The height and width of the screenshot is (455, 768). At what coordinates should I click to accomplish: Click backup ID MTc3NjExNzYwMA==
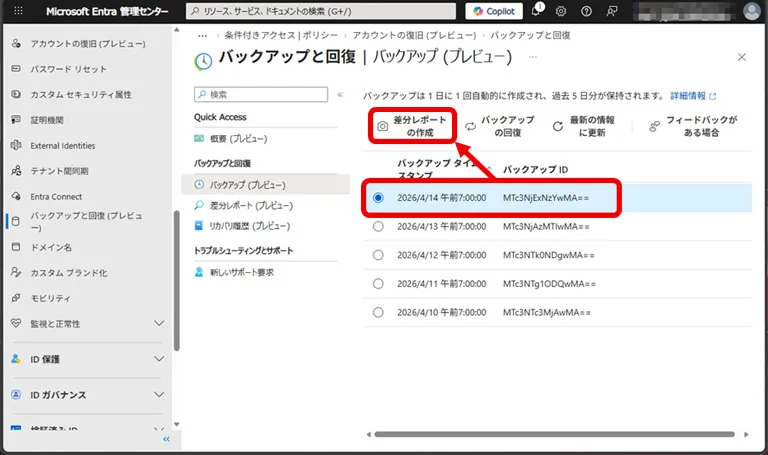coord(546,198)
